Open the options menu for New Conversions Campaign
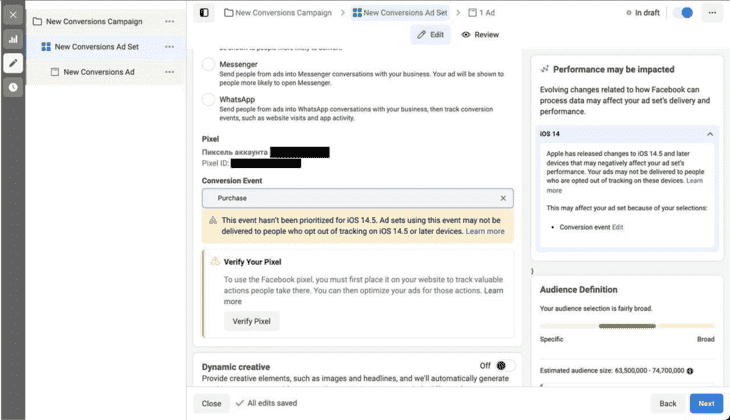Screen dimensions: 730x420 pyautogui.click(x=169, y=21)
